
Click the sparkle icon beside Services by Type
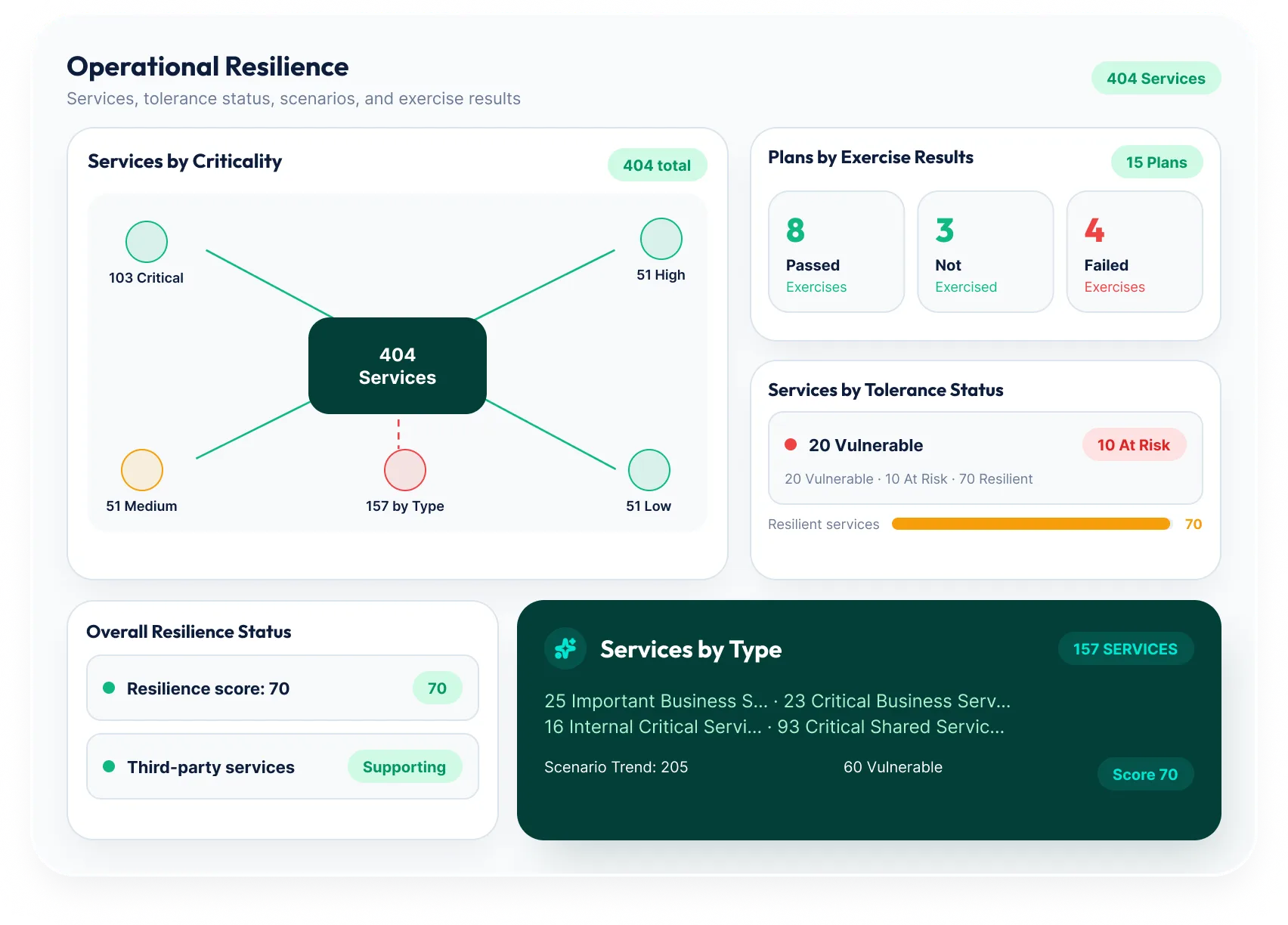[565, 648]
